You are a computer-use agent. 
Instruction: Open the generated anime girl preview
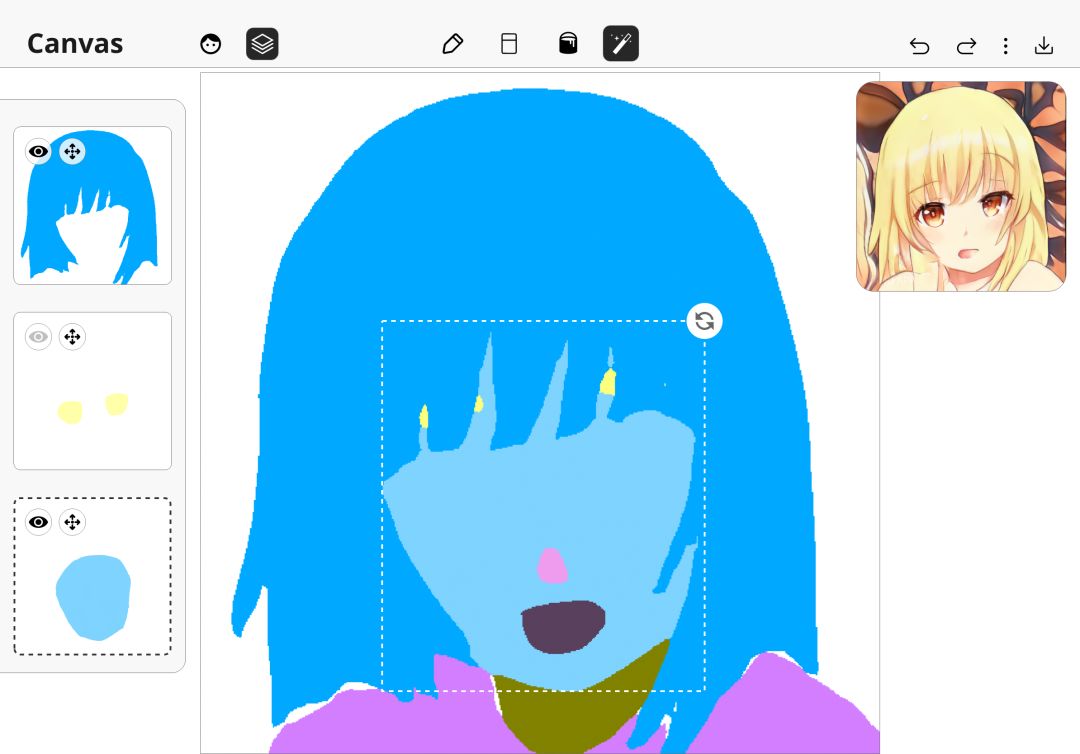point(960,187)
